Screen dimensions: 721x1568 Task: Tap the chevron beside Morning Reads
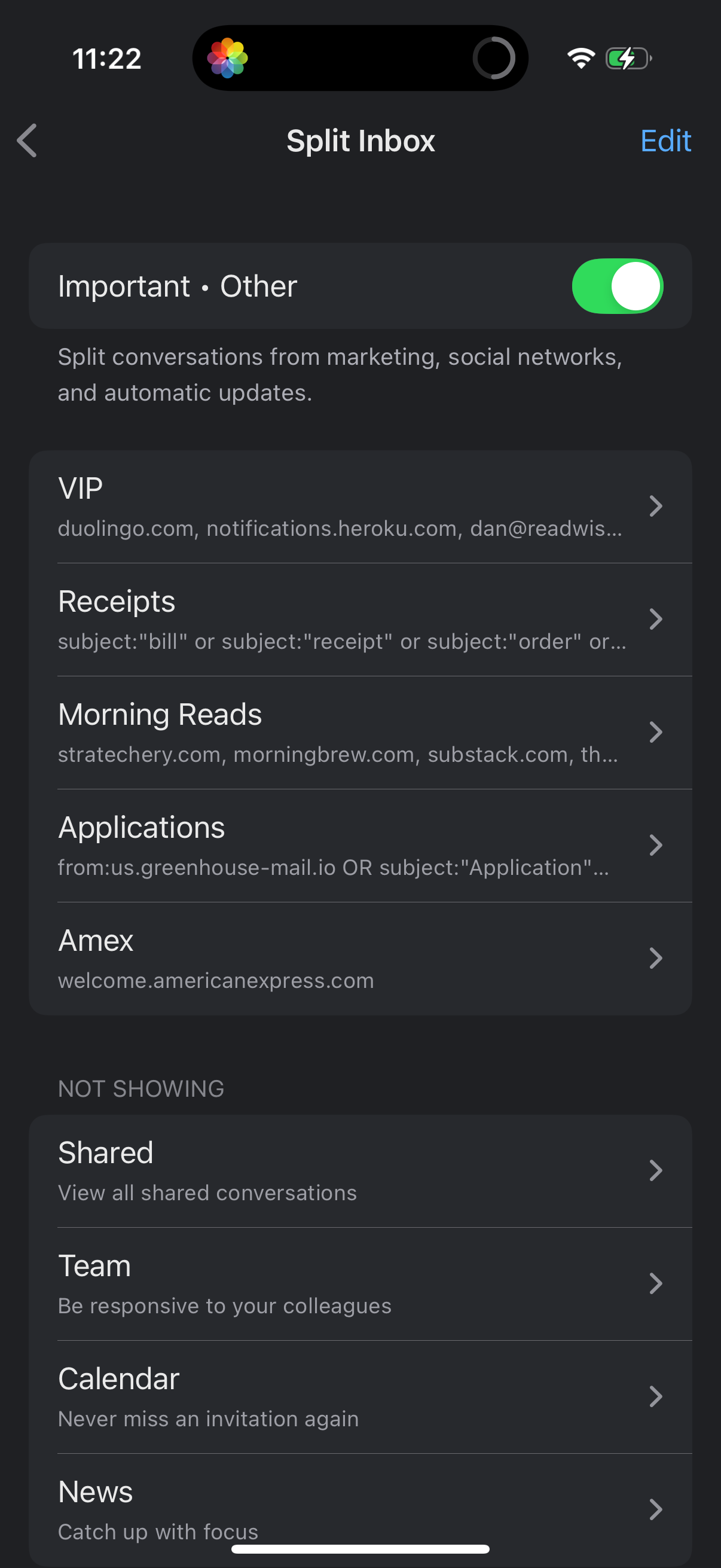[655, 732]
